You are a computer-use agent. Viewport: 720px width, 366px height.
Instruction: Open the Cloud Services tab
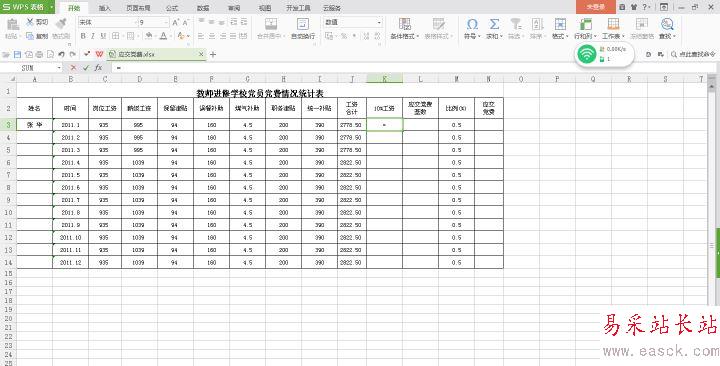pyautogui.click(x=332, y=8)
